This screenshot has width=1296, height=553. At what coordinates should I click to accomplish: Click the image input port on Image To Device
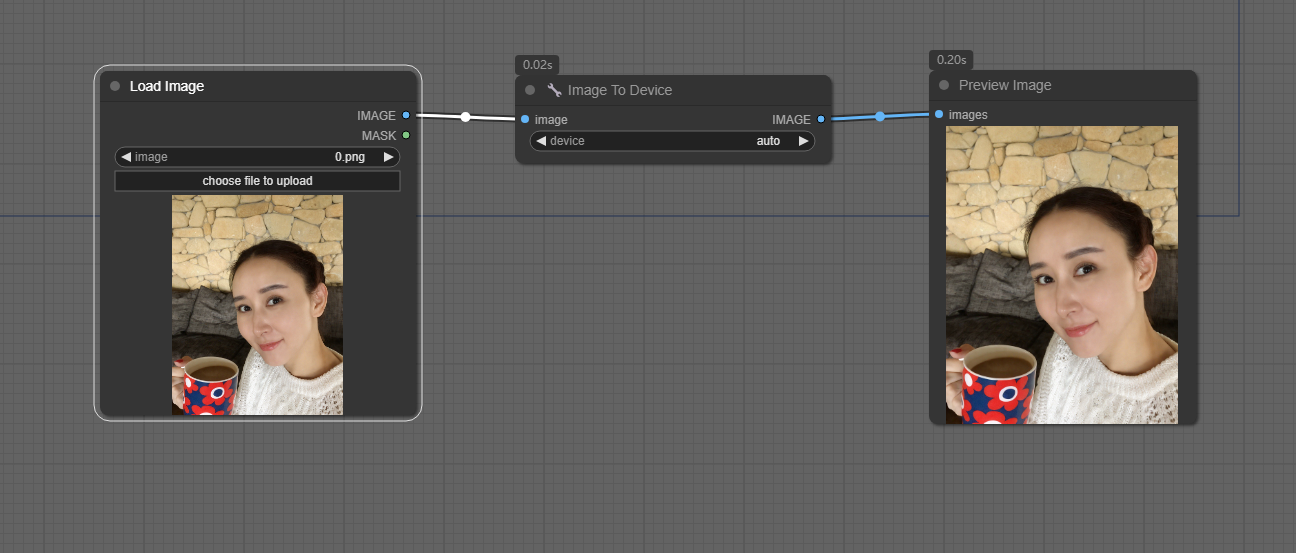(x=525, y=120)
